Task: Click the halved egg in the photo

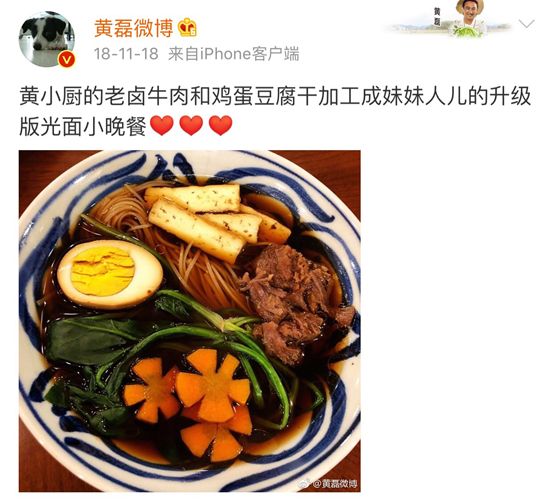Action: [x=110, y=274]
